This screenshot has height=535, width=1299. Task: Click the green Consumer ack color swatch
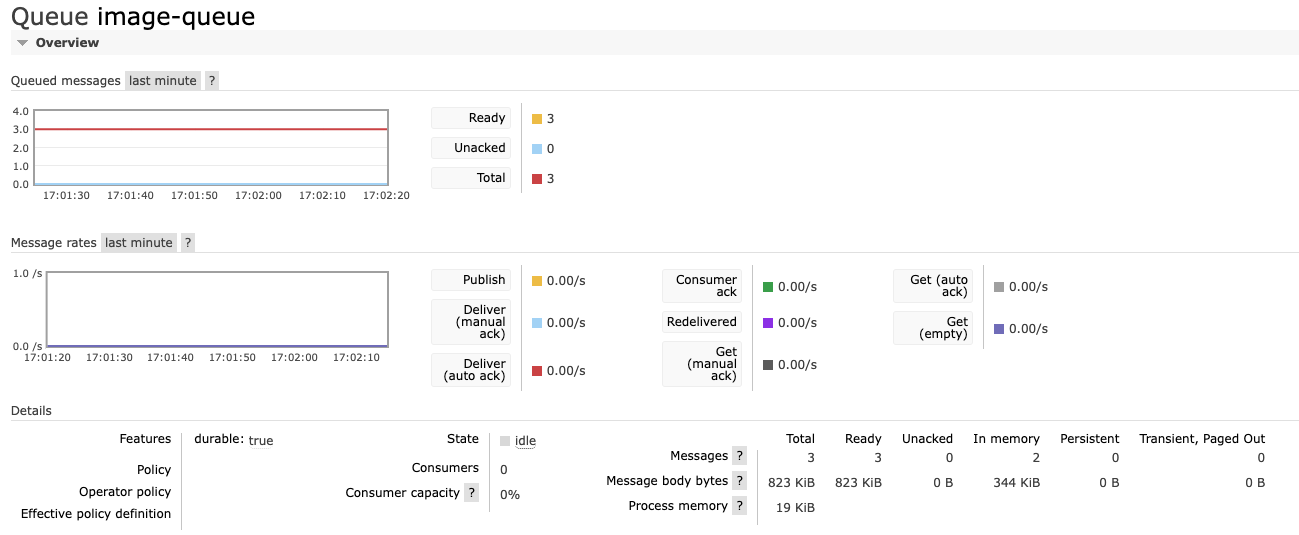[x=768, y=287]
